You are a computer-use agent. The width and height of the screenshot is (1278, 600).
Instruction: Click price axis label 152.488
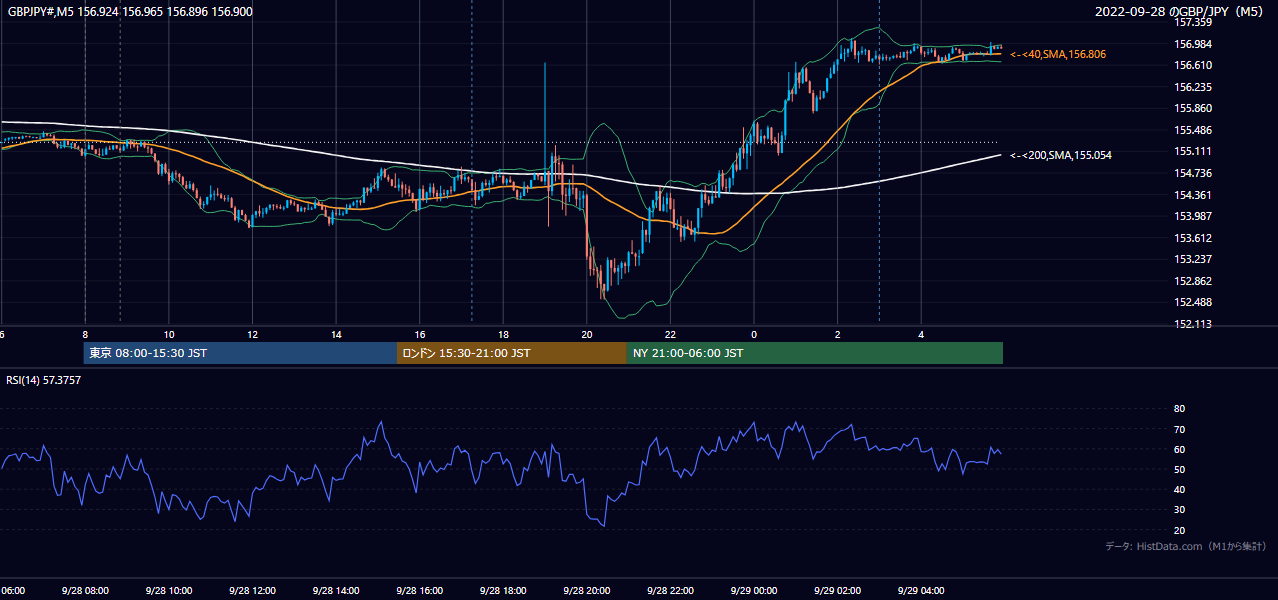(x=1194, y=302)
